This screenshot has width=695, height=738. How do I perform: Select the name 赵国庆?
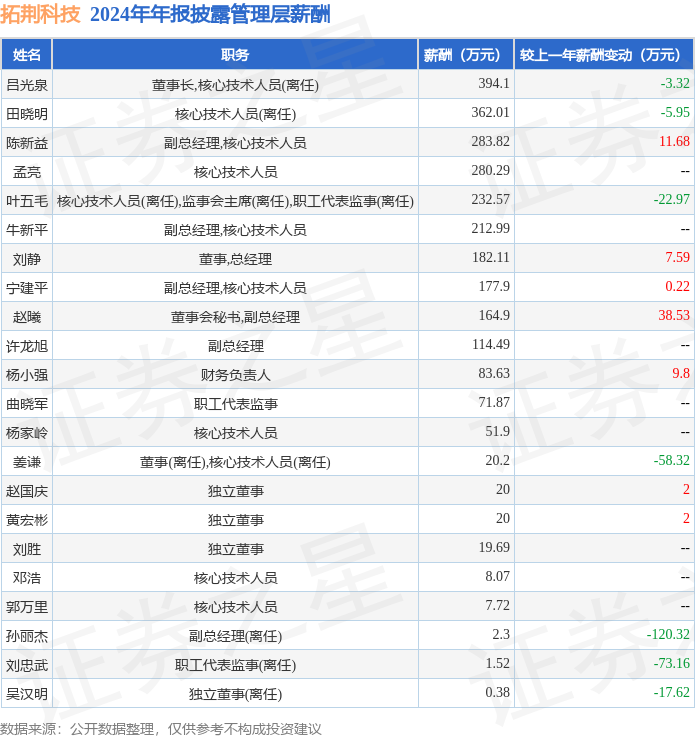(x=27, y=491)
